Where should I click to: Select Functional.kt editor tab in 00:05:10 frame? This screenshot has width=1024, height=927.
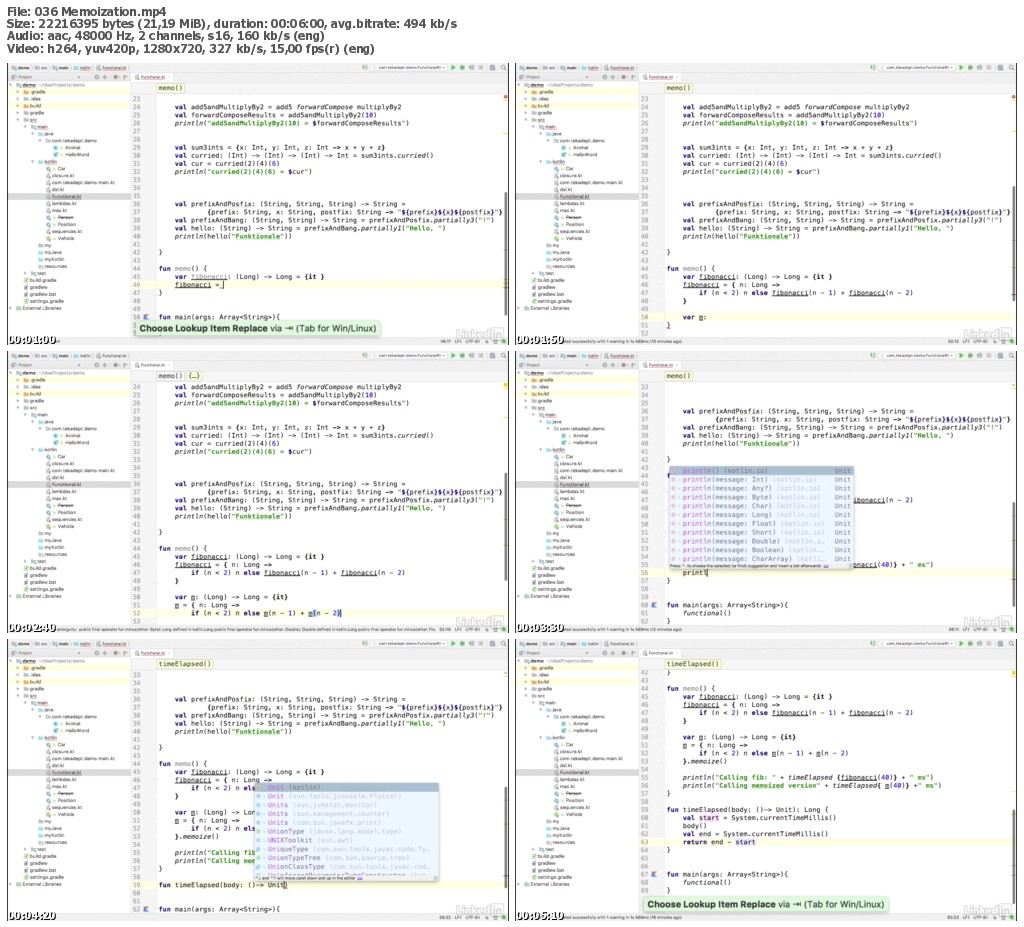660,653
